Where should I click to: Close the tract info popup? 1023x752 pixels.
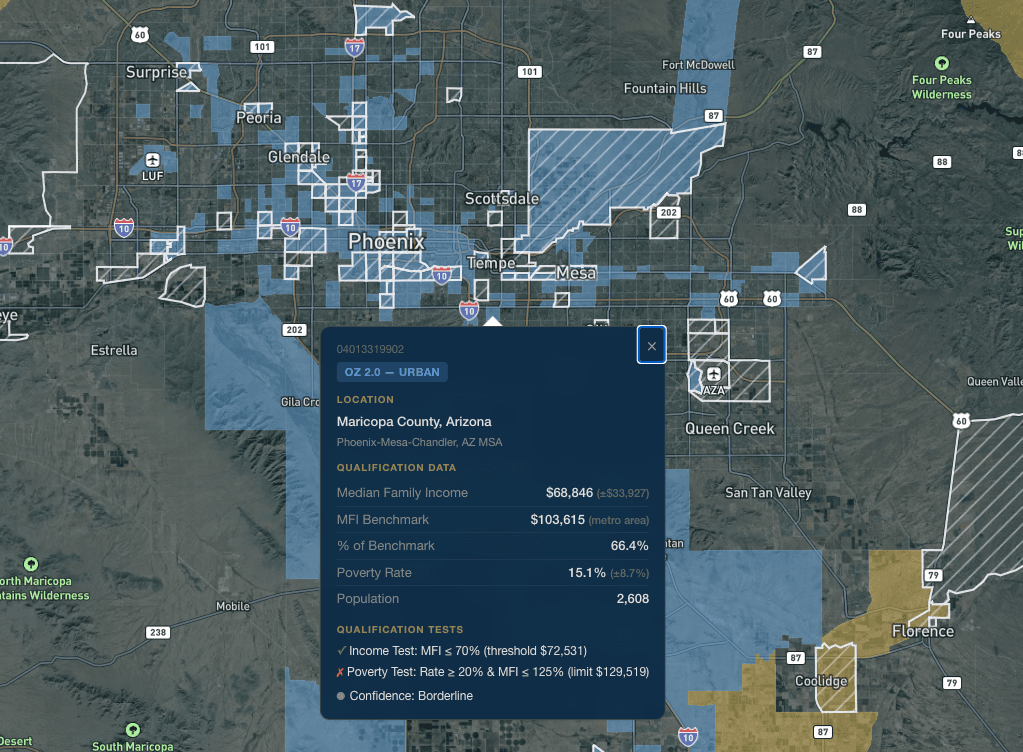tap(651, 344)
